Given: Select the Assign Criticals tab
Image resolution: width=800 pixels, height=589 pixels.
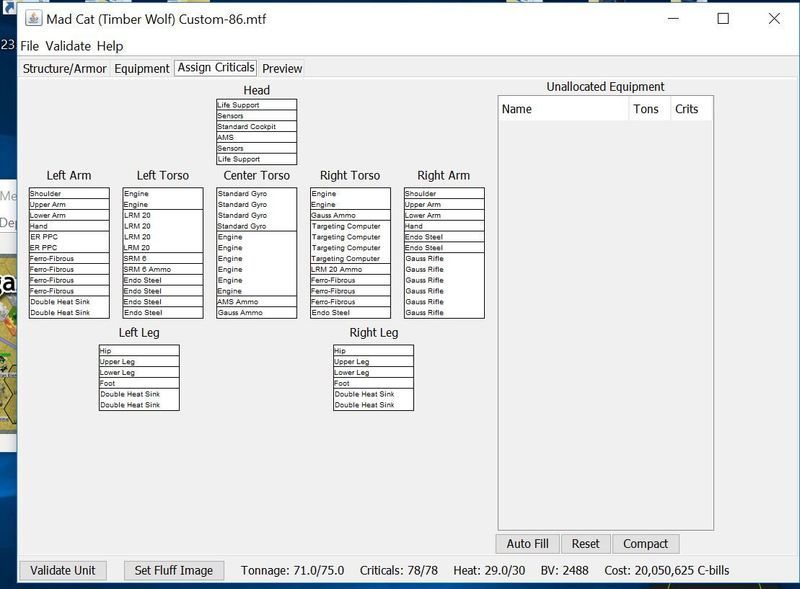Looking at the screenshot, I should (x=216, y=68).
